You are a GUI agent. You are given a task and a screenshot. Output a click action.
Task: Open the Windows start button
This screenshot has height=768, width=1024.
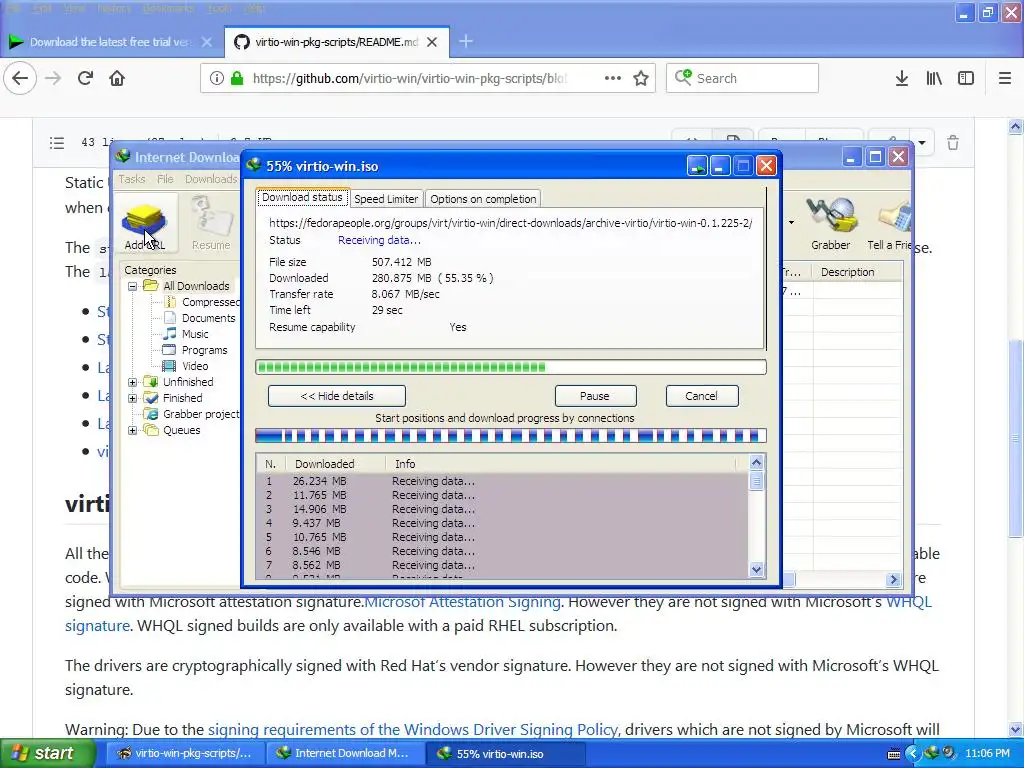pyautogui.click(x=46, y=753)
